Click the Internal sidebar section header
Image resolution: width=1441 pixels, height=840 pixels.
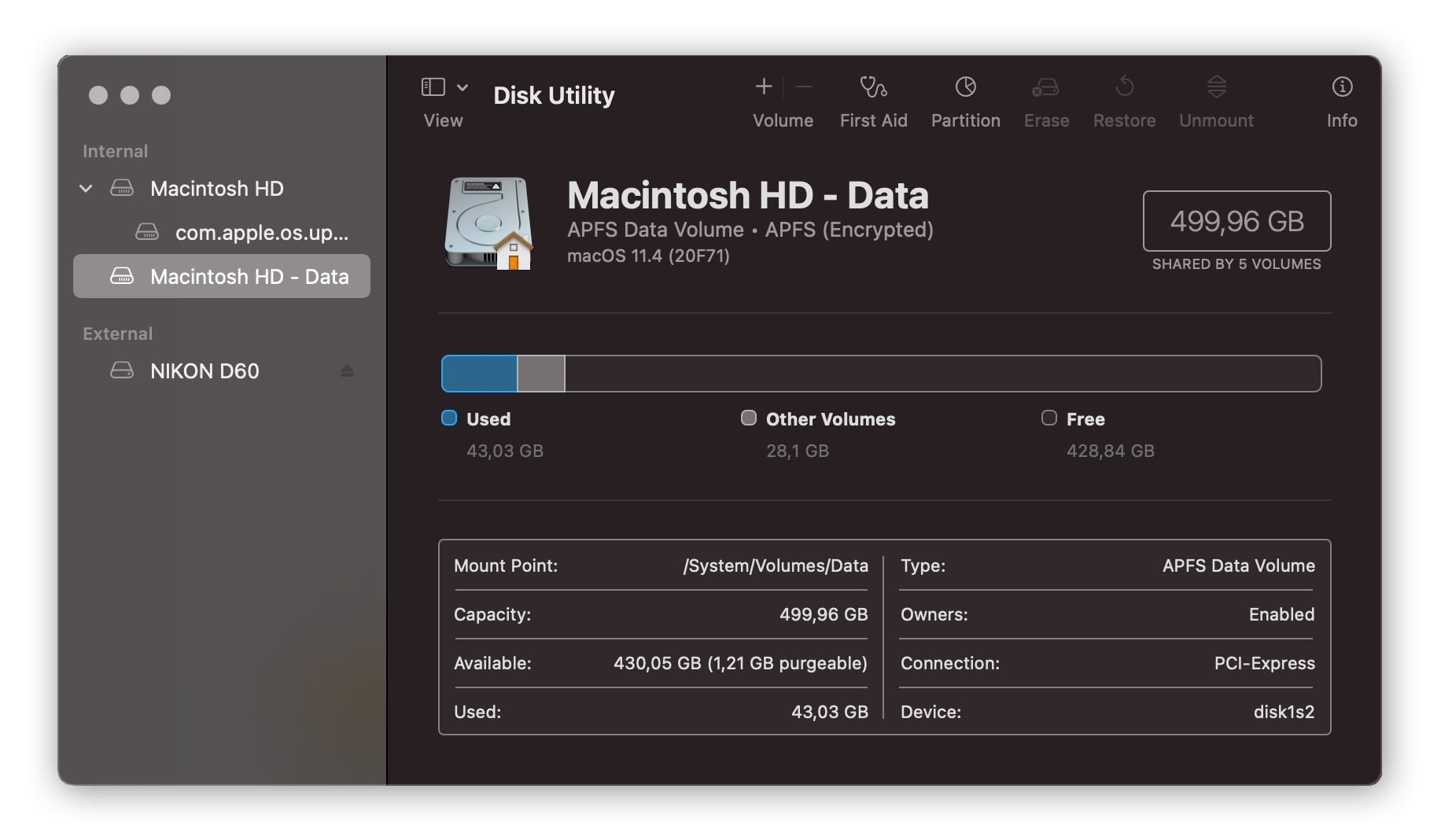115,151
